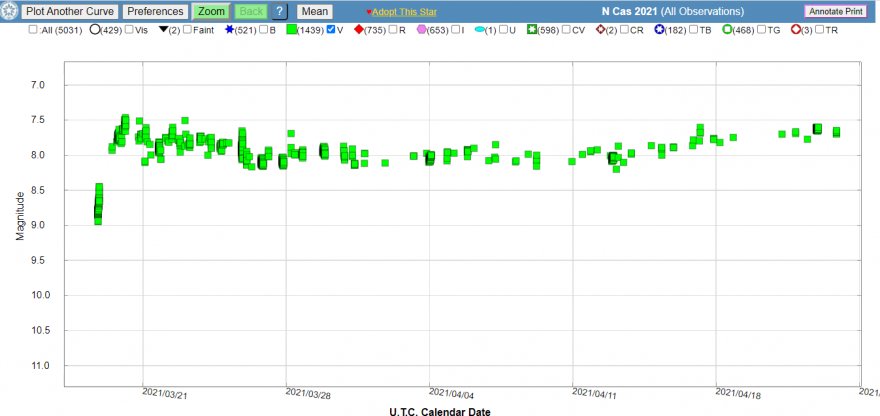Viewport: 880px width, 416px height.
Task: Follow the Adopt This Star link
Action: [x=406, y=12]
